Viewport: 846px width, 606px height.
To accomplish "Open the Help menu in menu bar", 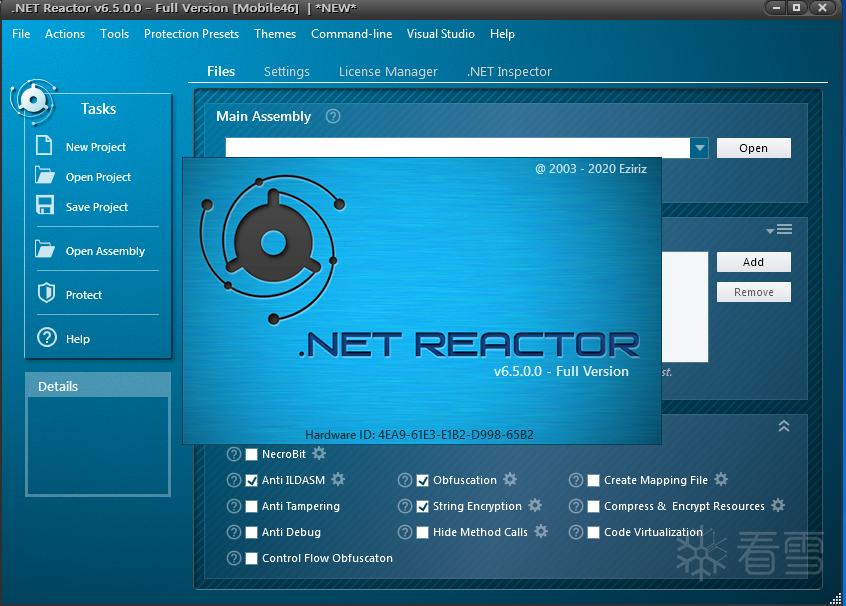I will [x=502, y=33].
